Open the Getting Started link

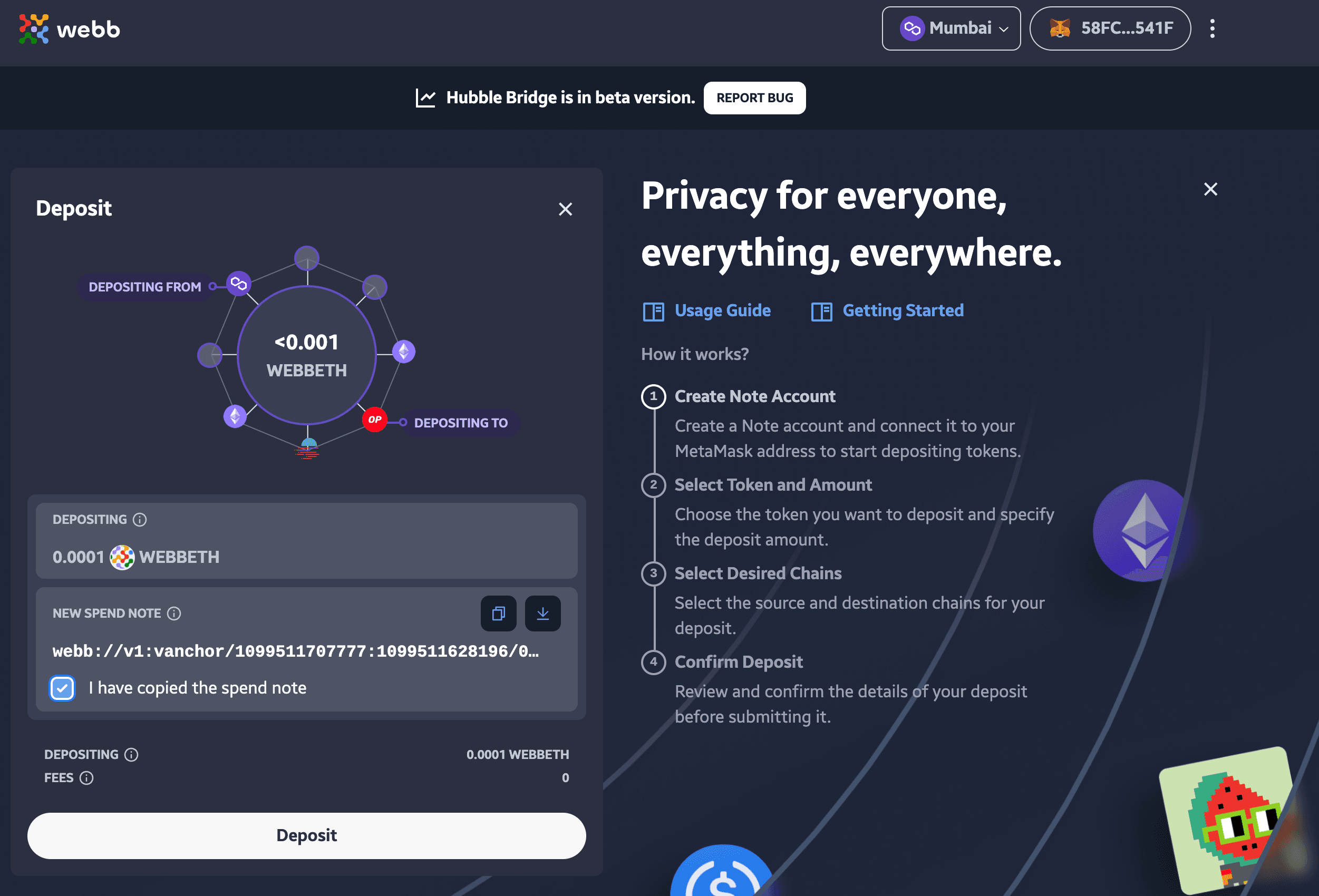tap(903, 310)
